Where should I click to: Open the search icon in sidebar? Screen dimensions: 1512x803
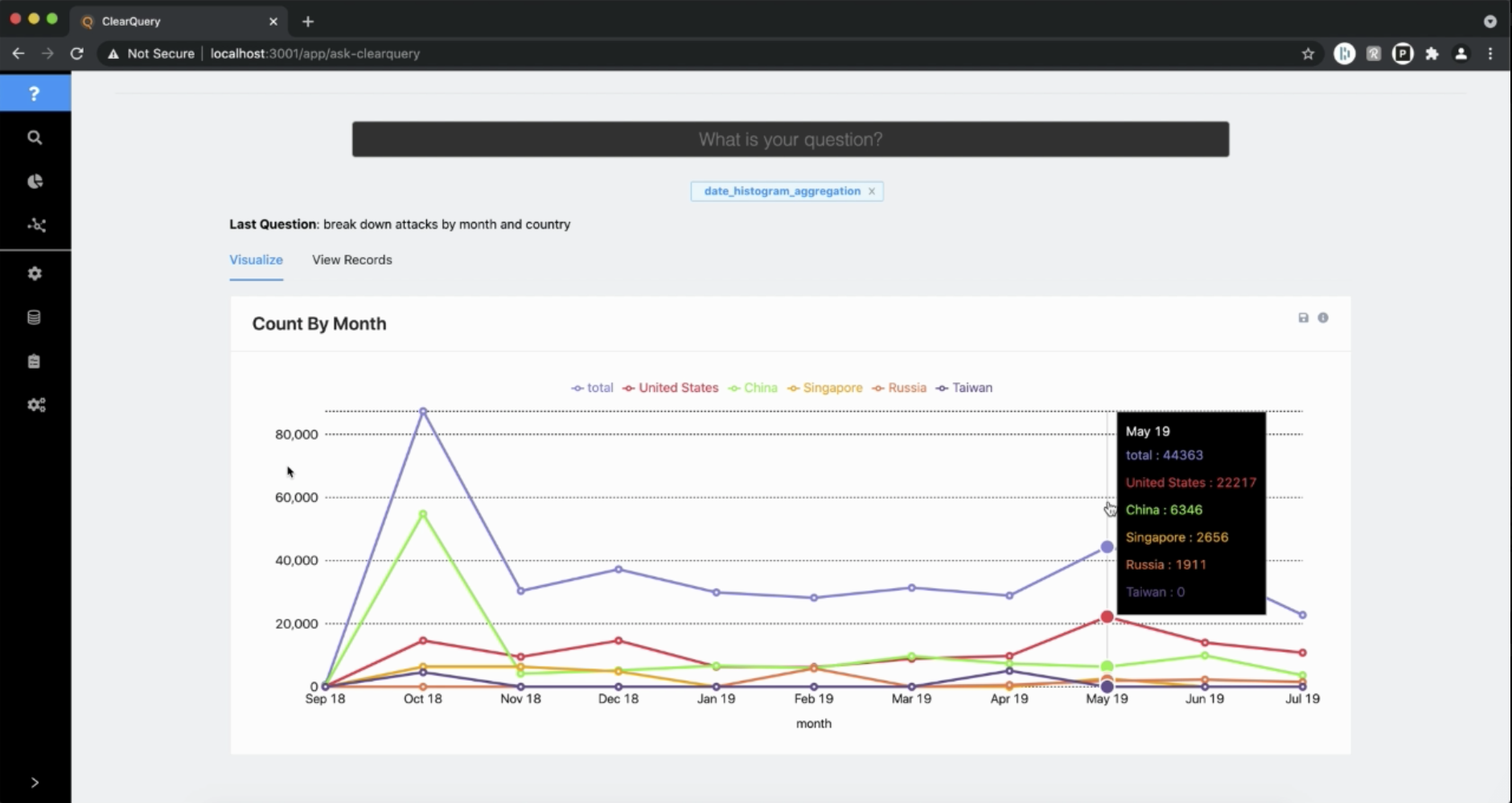click(x=35, y=138)
